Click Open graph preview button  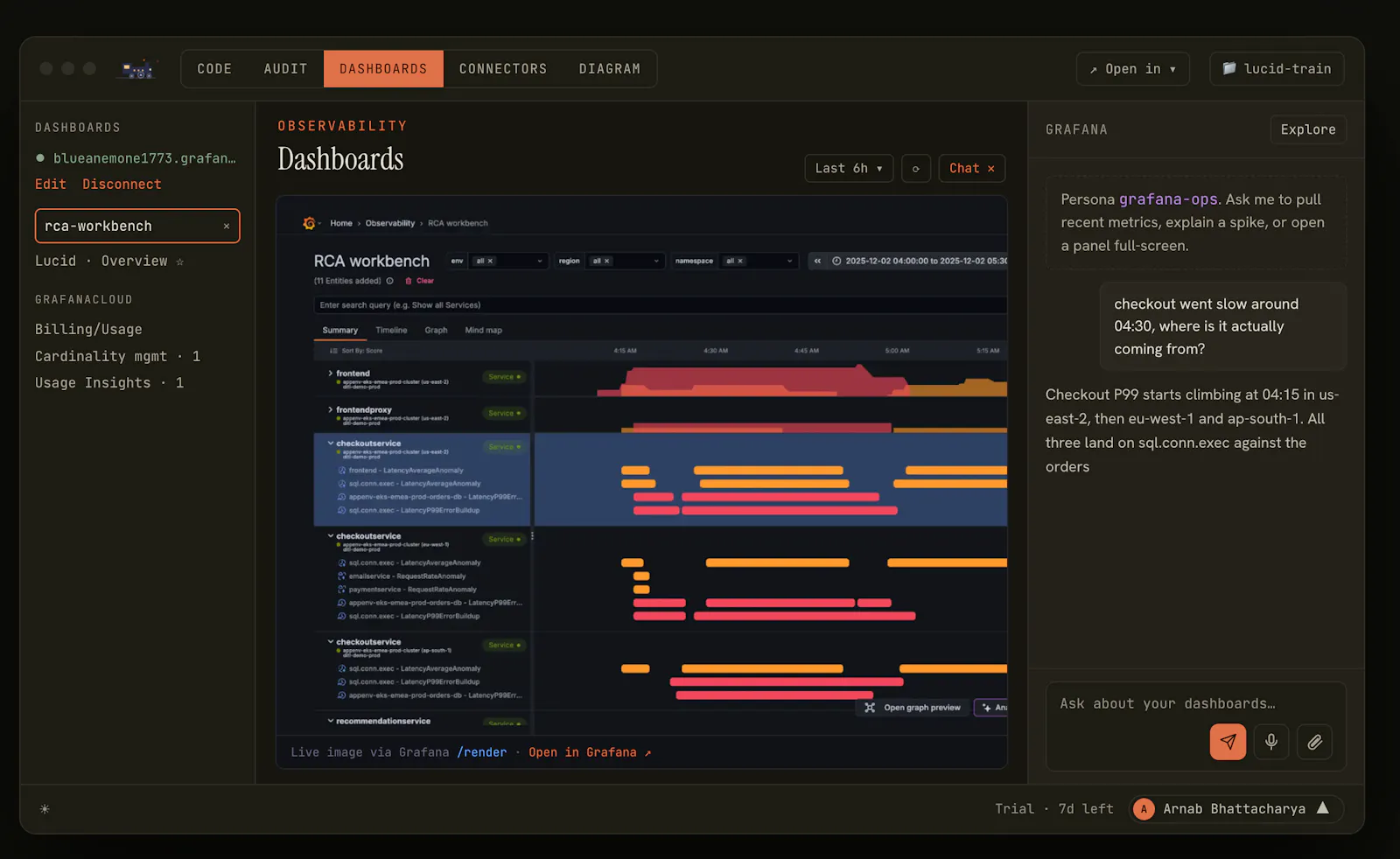pos(913,708)
